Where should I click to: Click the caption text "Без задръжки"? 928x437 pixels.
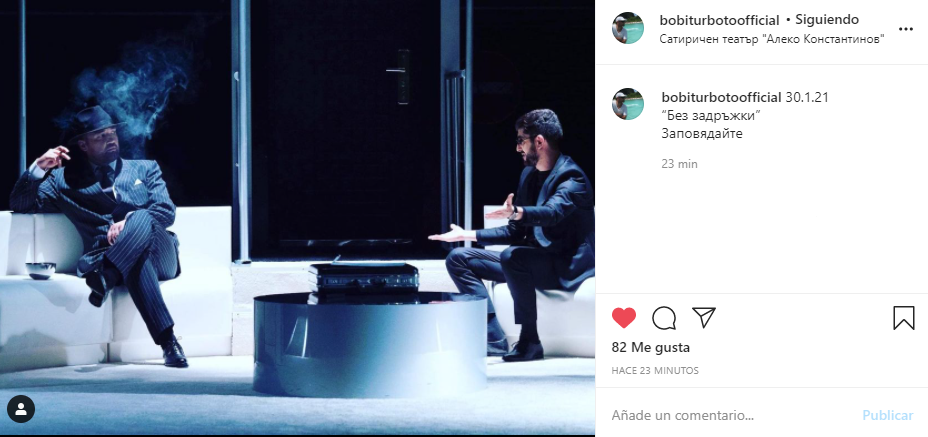(711, 115)
